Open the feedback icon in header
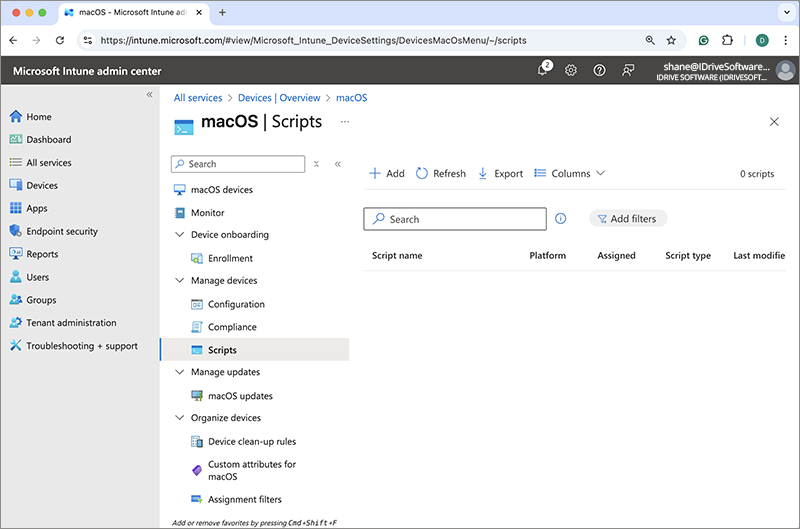Image resolution: width=800 pixels, height=529 pixels. pyautogui.click(x=628, y=70)
